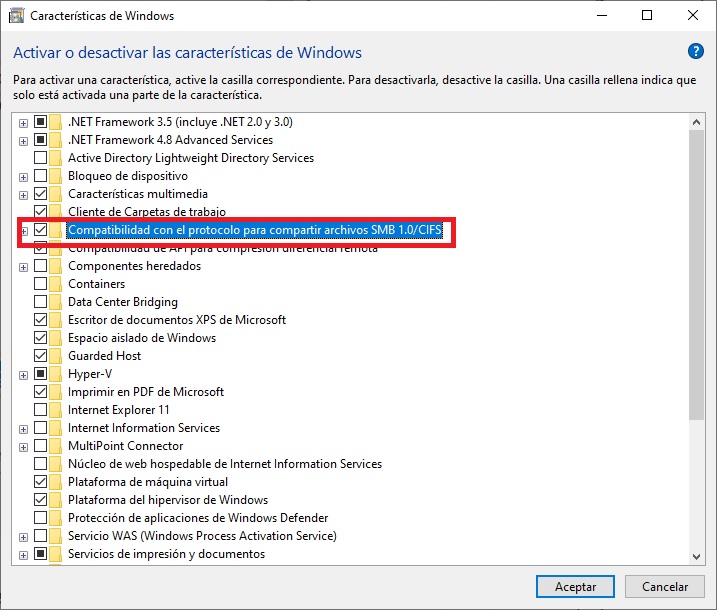
Task: Click the Data Center Bridging folder icon
Action: click(56, 302)
